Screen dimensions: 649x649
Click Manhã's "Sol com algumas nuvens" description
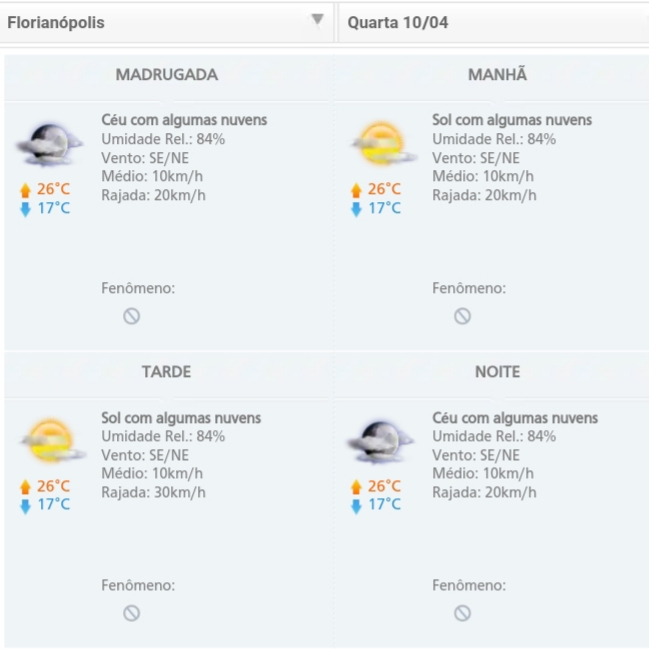point(511,120)
